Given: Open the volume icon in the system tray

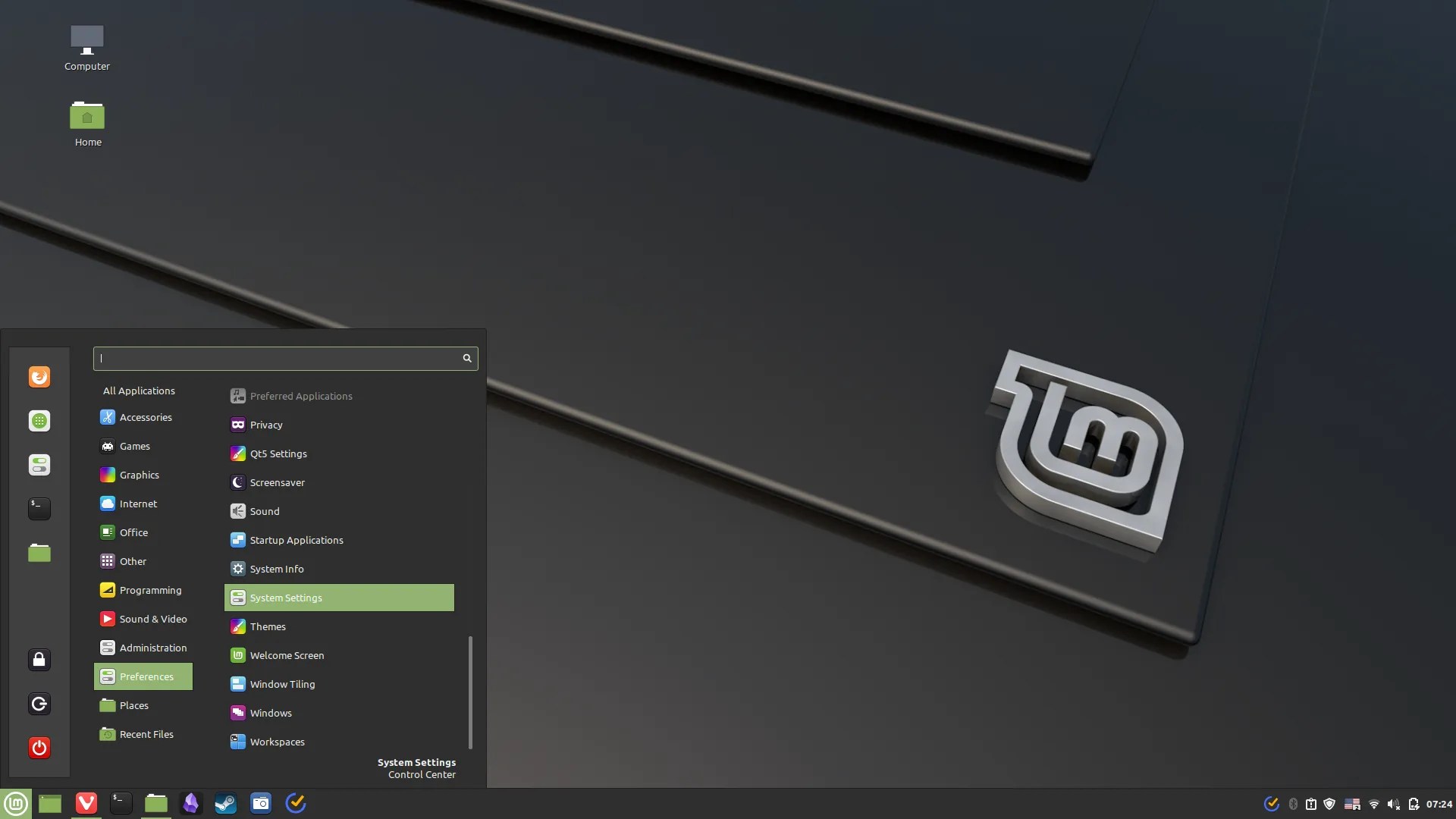Looking at the screenshot, I should click(x=1393, y=804).
